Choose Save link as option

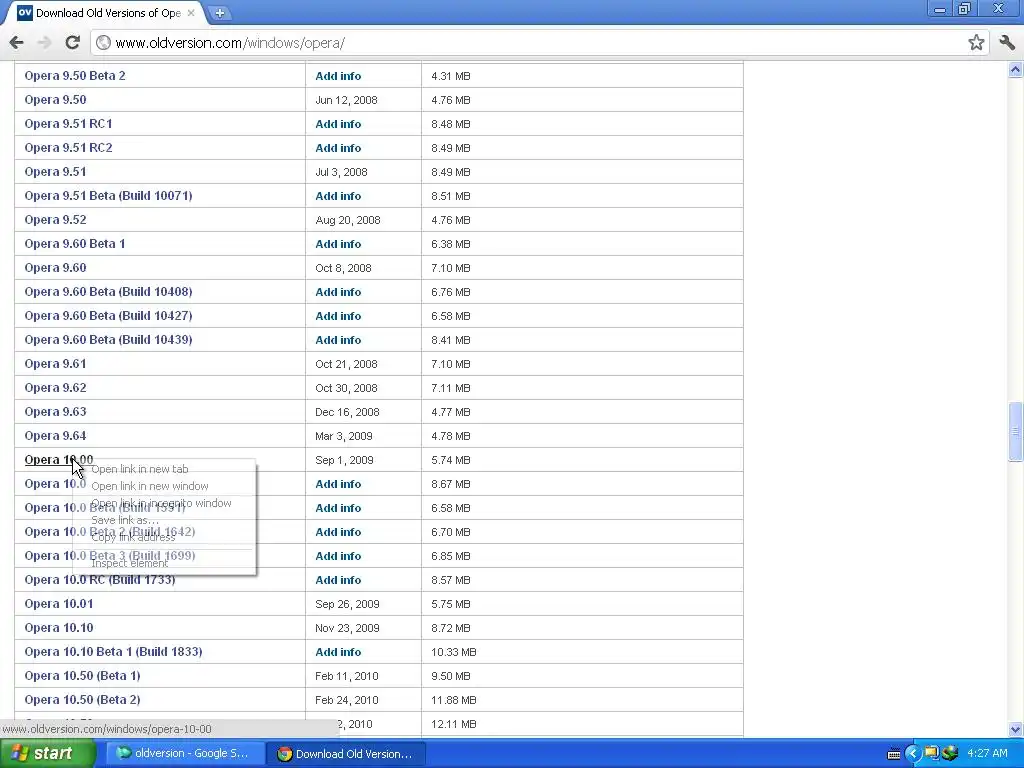click(125, 520)
